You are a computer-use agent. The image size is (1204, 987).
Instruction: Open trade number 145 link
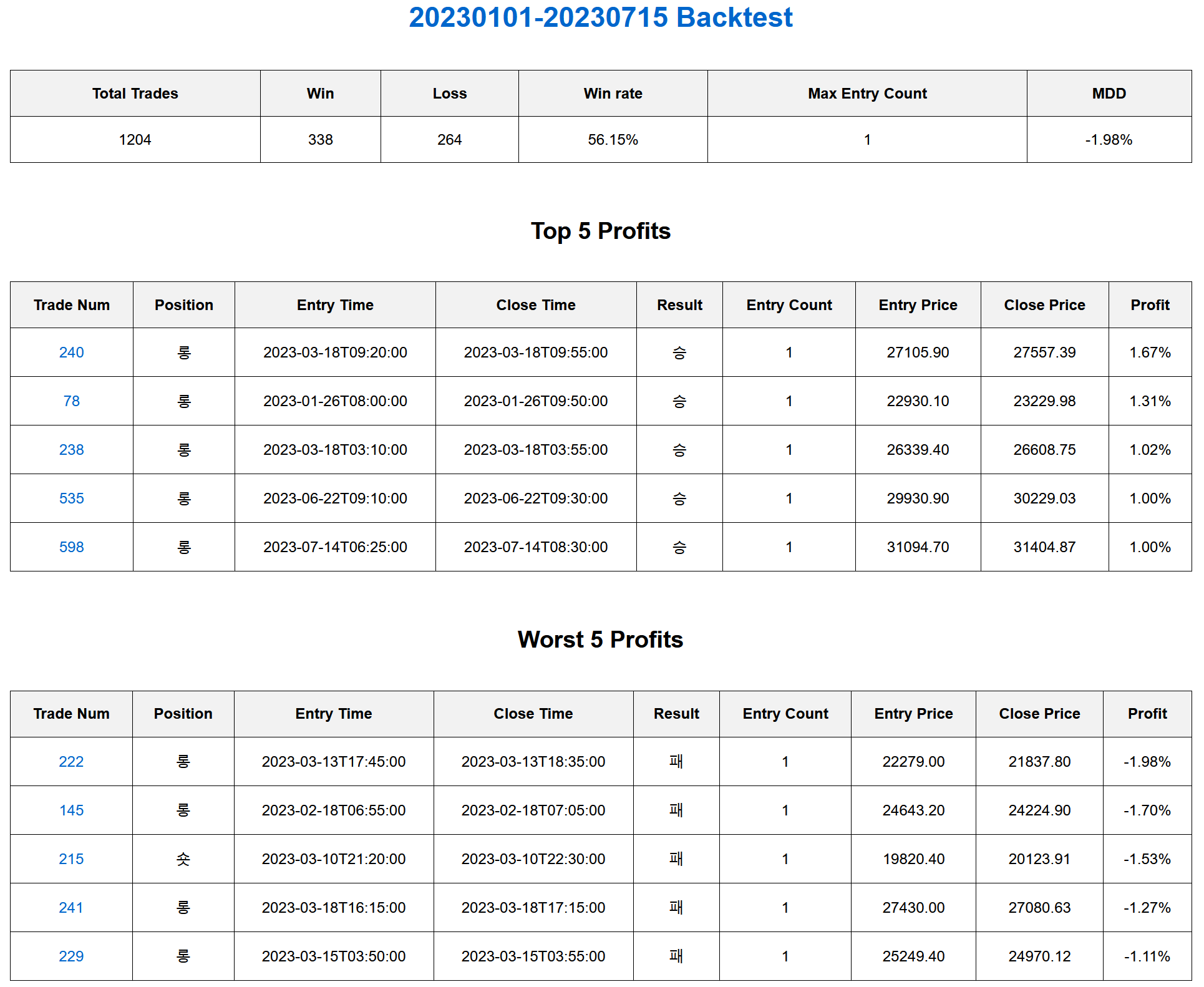(x=71, y=810)
